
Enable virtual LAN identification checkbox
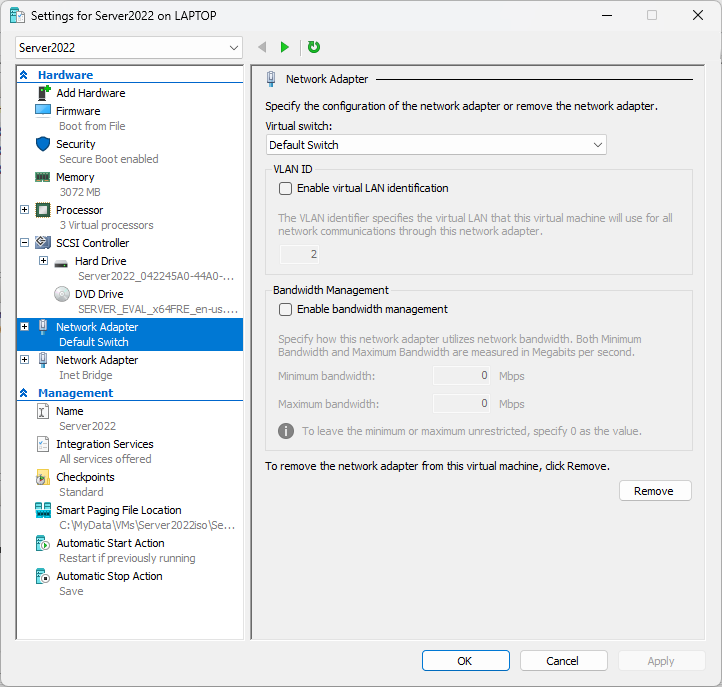[x=286, y=188]
